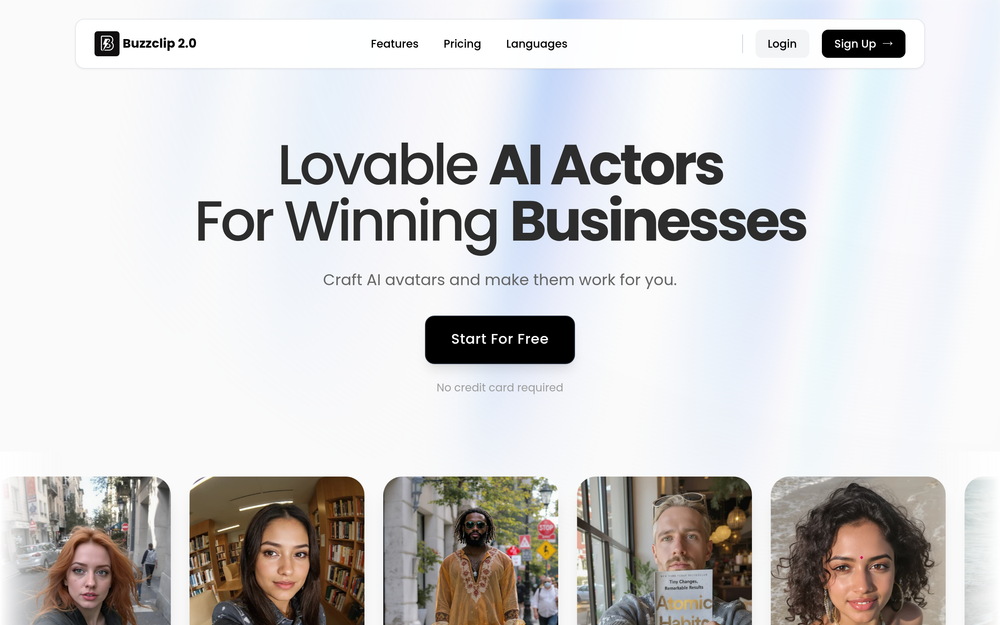The height and width of the screenshot is (625, 1000).
Task: Click the Start For Free button
Action: click(x=499, y=339)
